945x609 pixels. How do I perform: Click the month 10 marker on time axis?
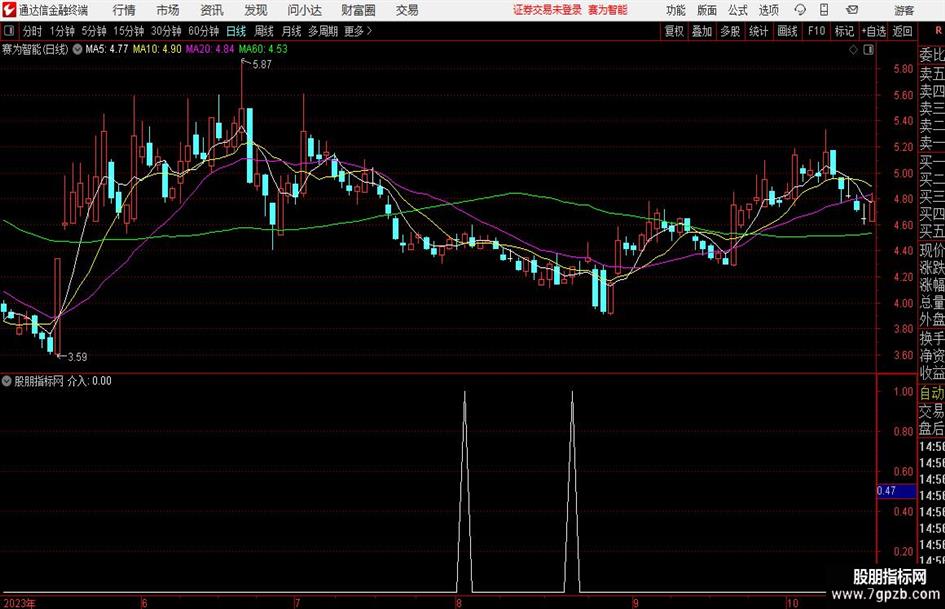click(x=793, y=603)
